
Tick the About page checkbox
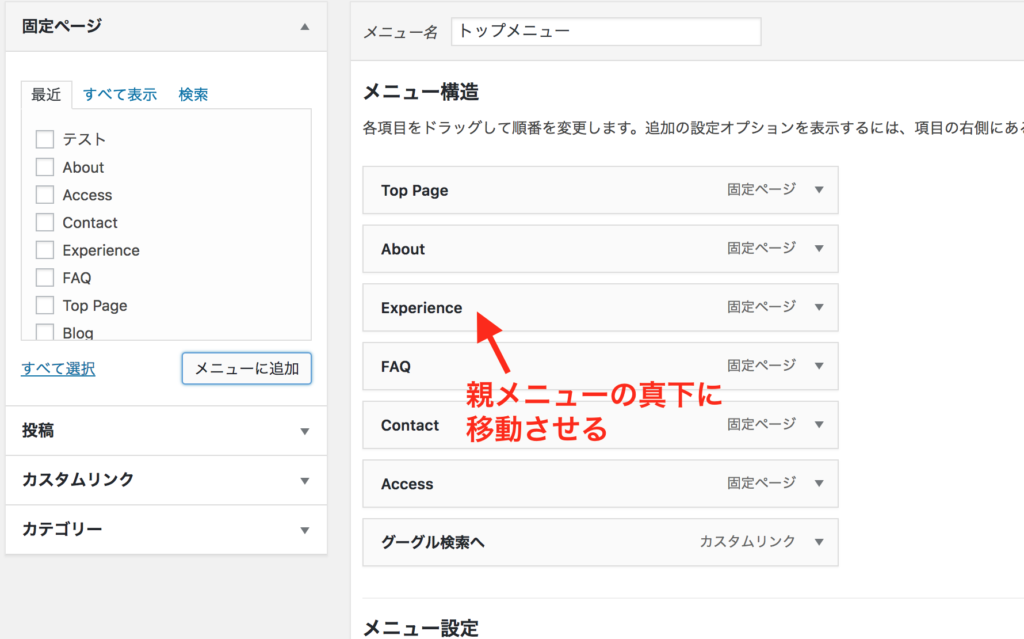(44, 168)
